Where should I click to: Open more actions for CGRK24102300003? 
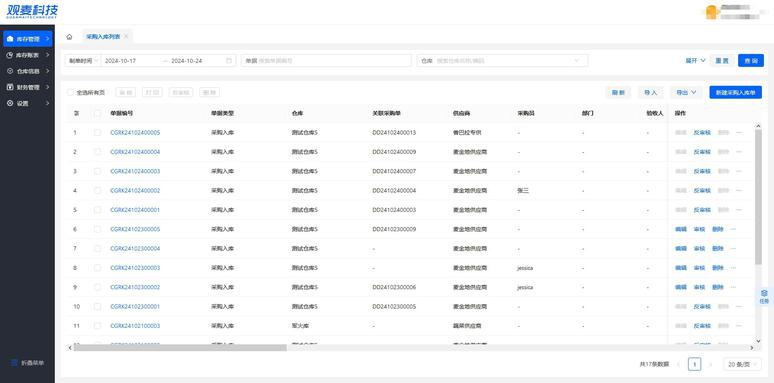click(x=733, y=268)
